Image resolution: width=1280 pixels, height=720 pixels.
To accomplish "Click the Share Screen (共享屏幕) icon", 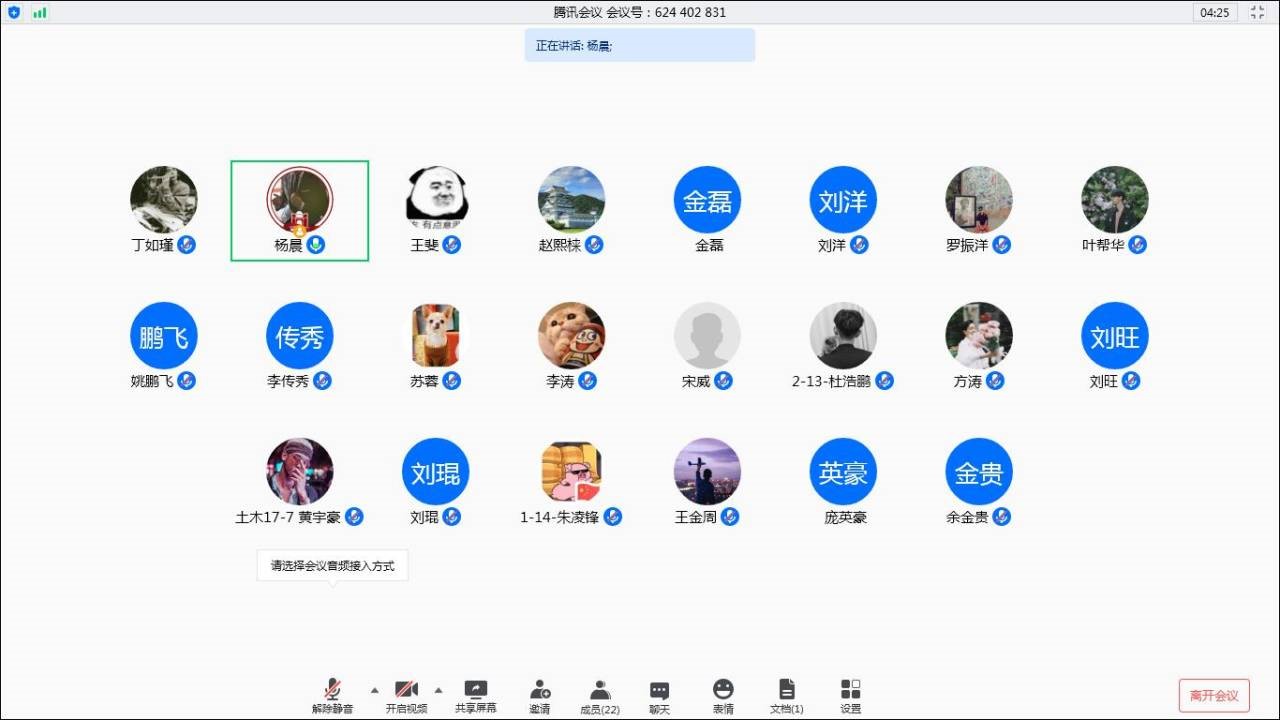I will pyautogui.click(x=476, y=690).
